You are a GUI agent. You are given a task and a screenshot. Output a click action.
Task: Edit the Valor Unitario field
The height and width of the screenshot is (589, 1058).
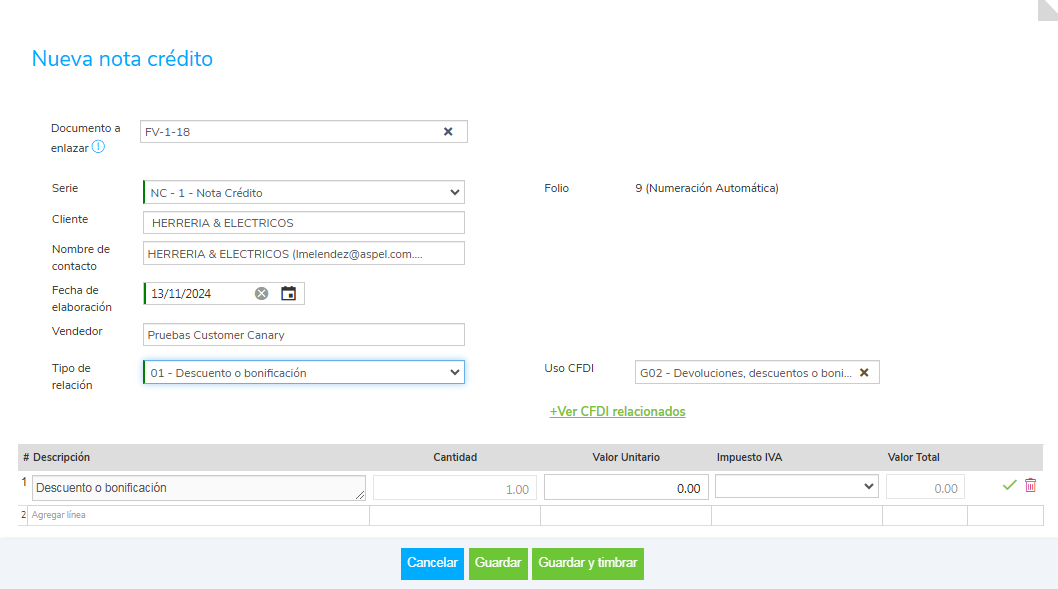(626, 487)
